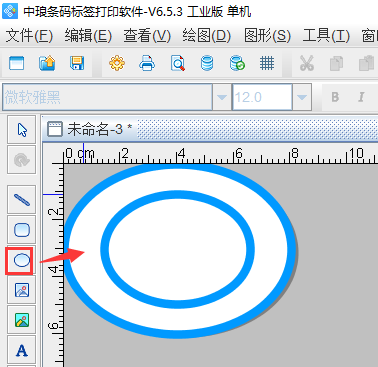Toggle italic formatting button
This screenshot has width=378, height=367.
click(x=361, y=97)
